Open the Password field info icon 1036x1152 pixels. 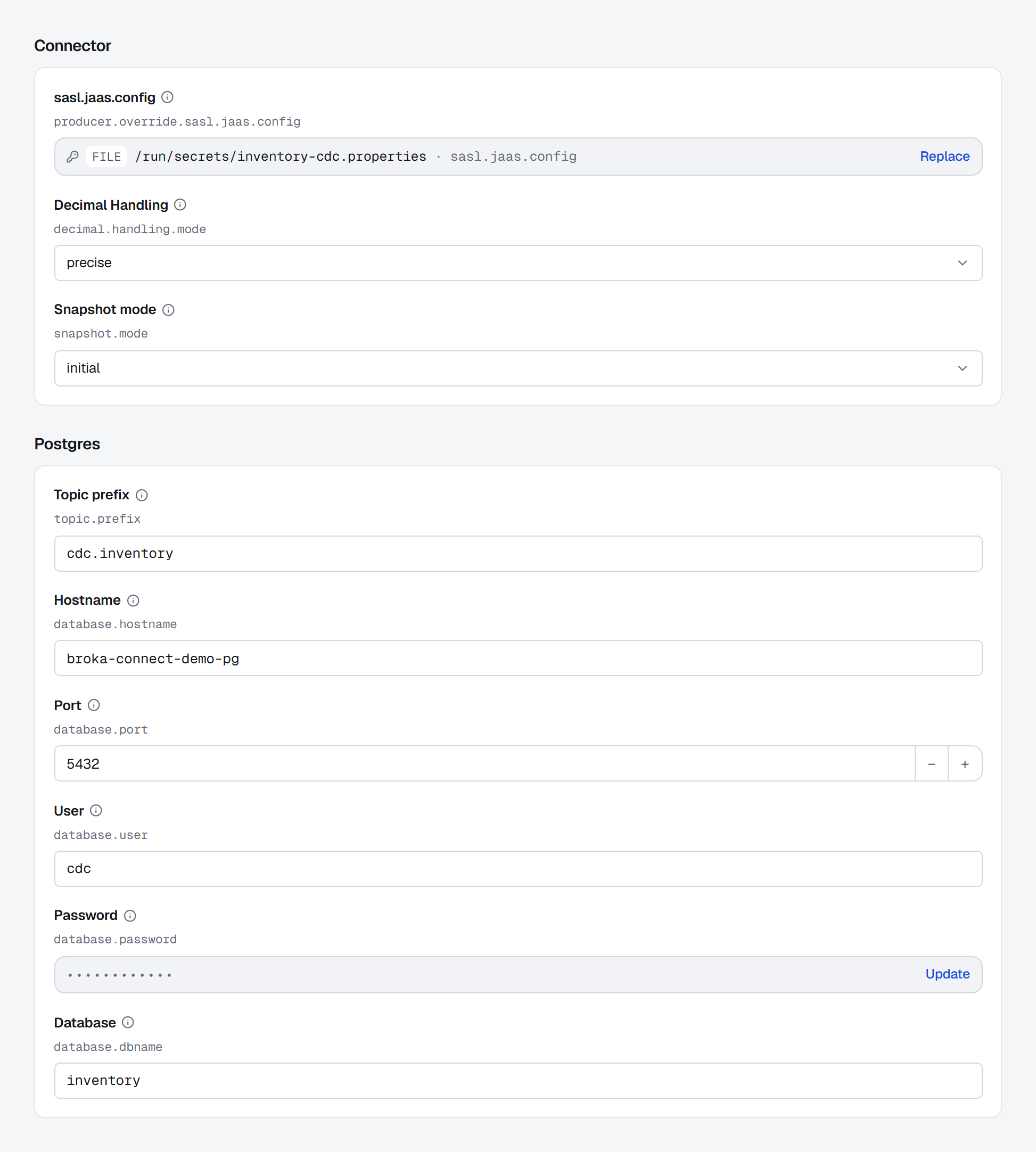(130, 915)
